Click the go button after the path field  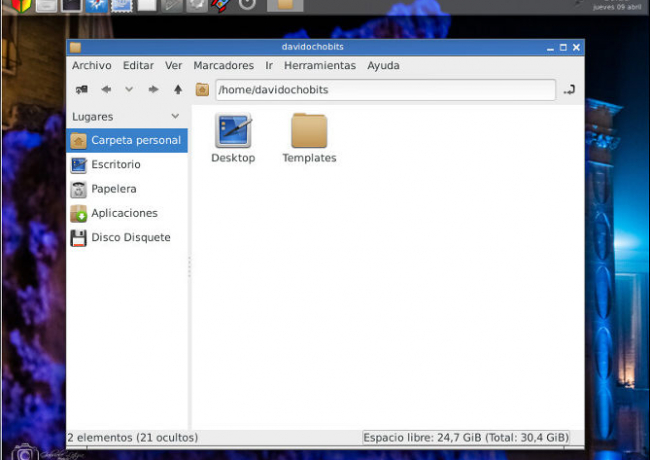point(569,90)
